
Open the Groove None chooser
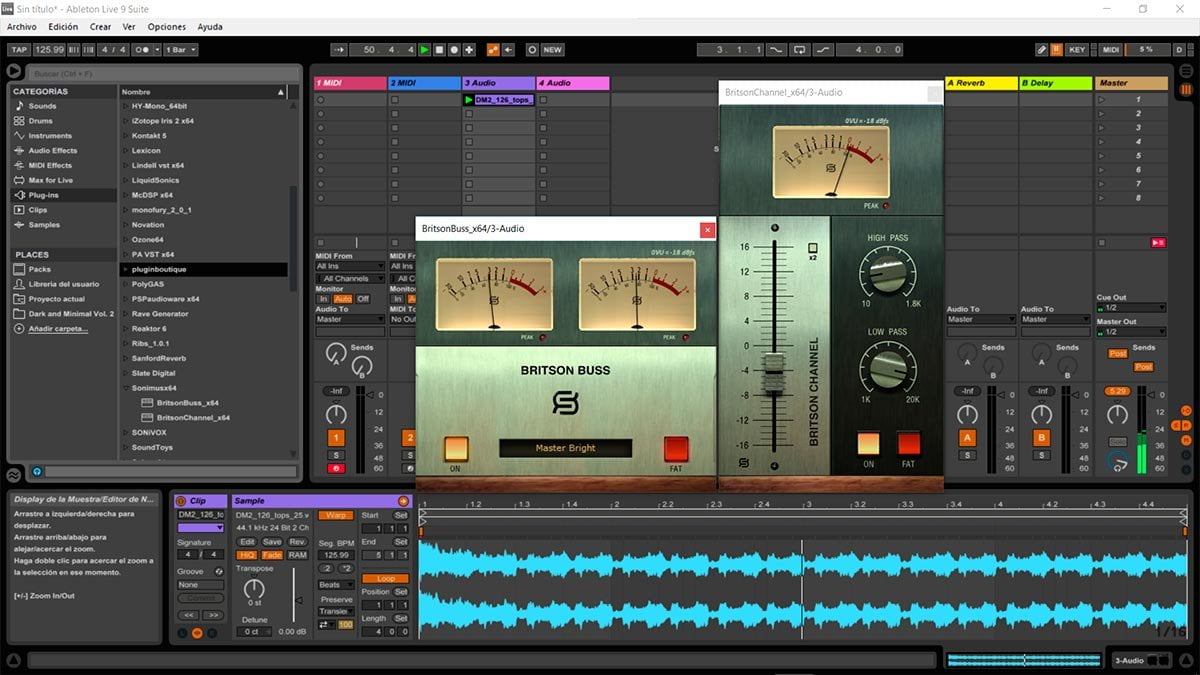pyautogui.click(x=200, y=585)
